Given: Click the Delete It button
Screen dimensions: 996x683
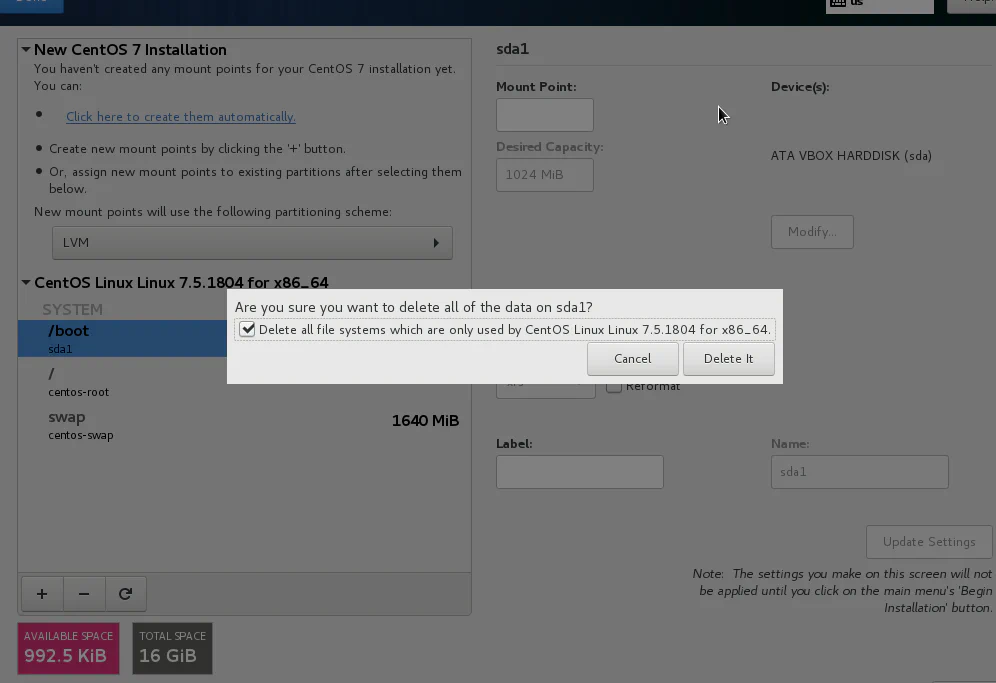Looking at the screenshot, I should tap(729, 358).
